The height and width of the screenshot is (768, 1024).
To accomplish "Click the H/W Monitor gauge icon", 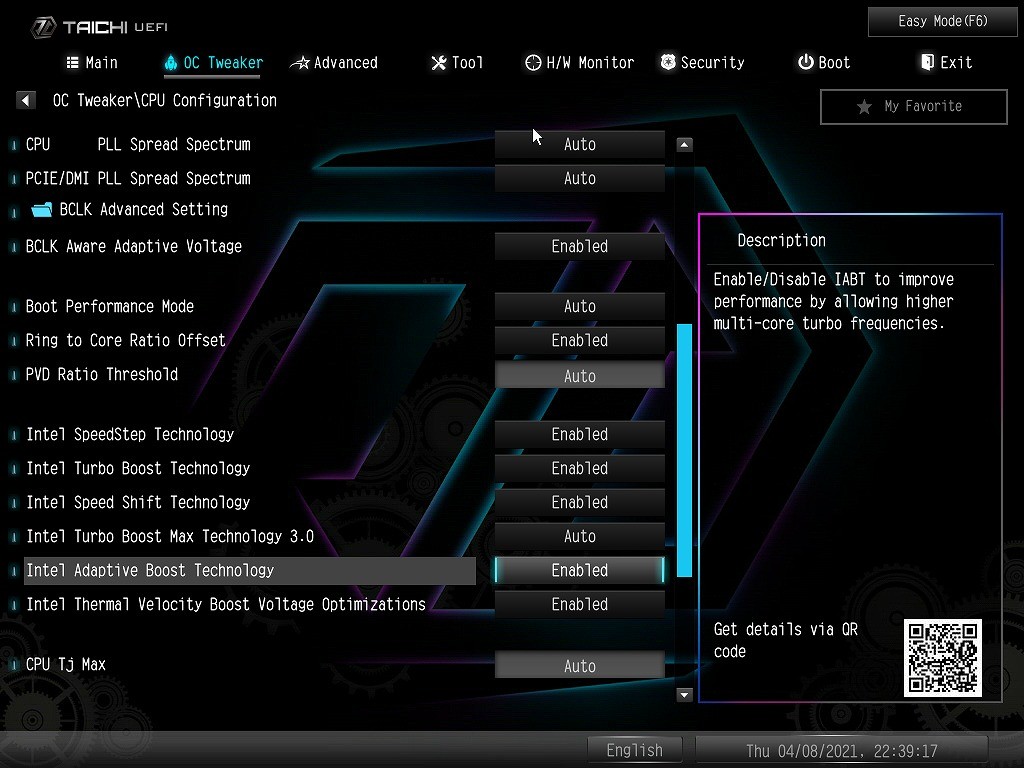I will 533,63.
